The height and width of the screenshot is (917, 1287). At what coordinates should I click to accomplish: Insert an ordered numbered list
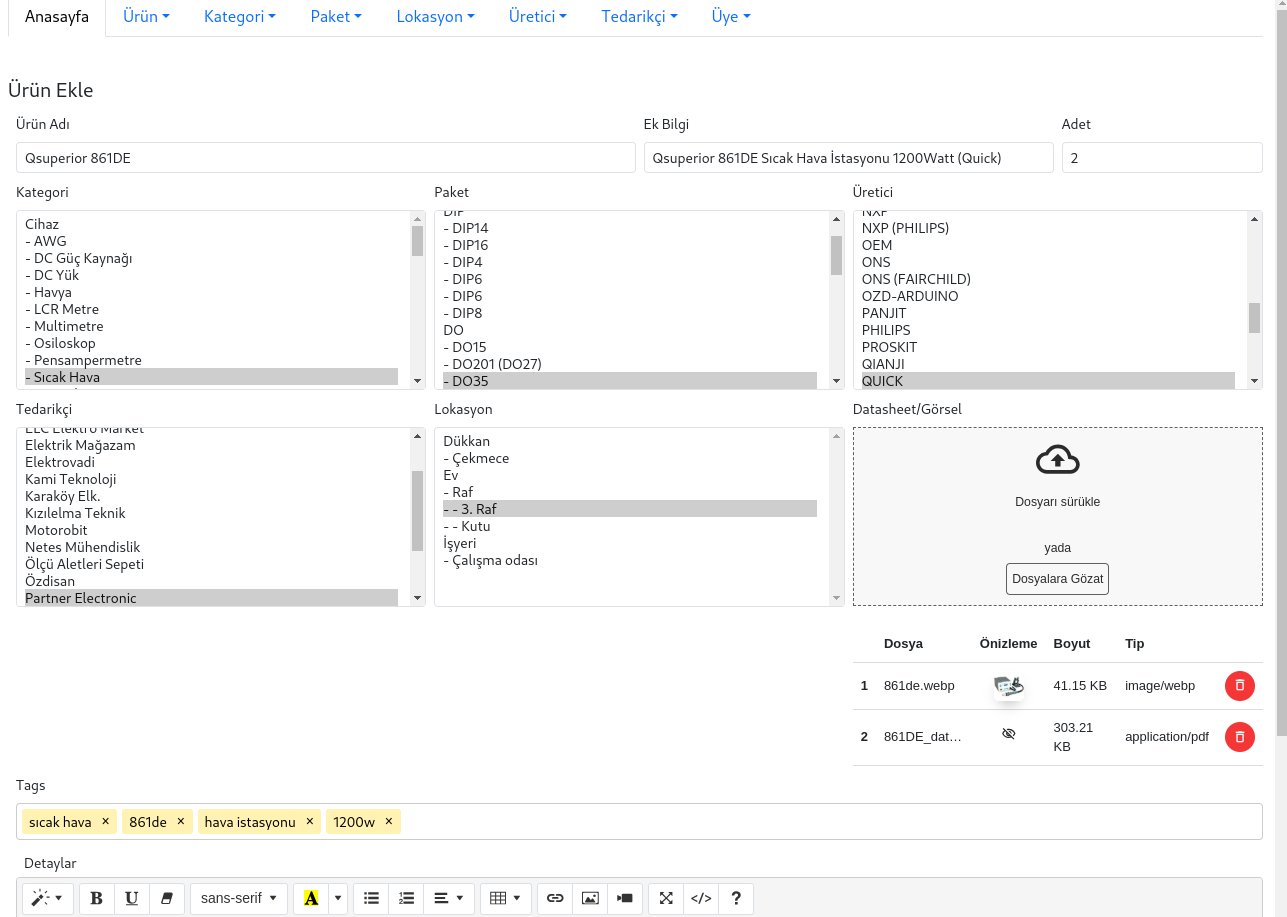[x=406, y=898]
